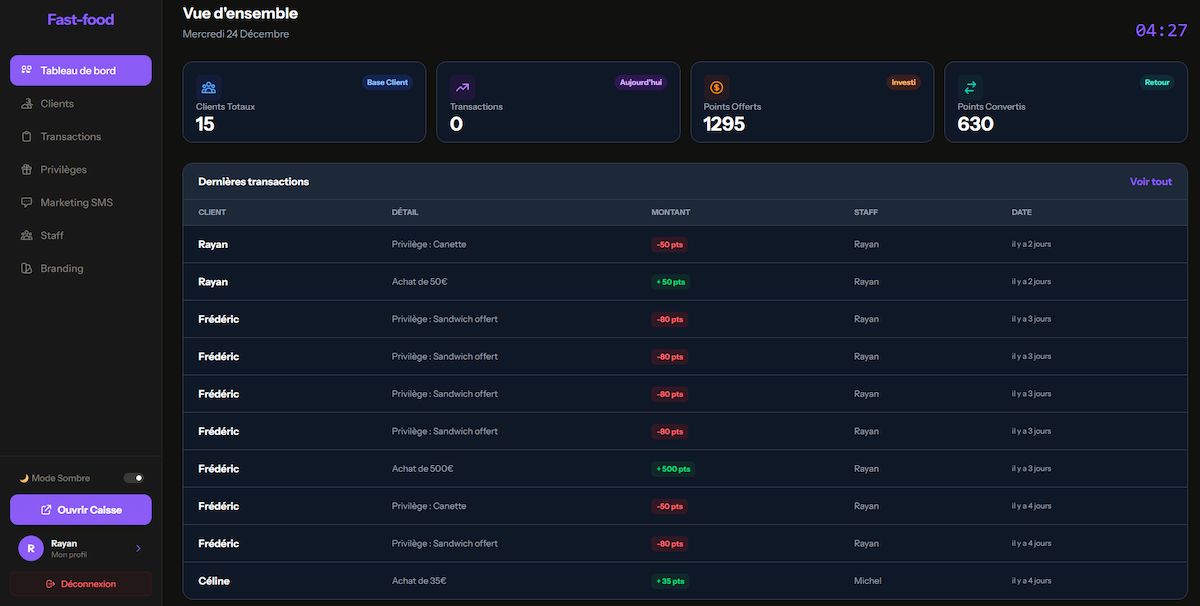Toggle the Mode Sombre switch
Screen dimensions: 1200x606
point(133,477)
